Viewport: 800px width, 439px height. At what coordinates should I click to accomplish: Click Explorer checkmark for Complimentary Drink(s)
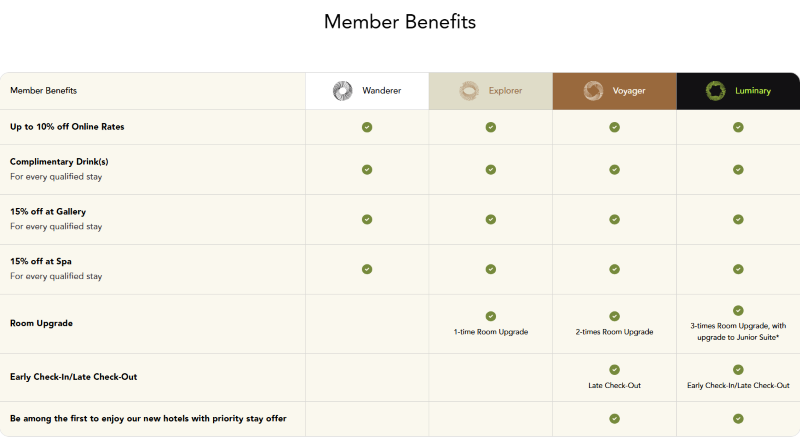[491, 169]
